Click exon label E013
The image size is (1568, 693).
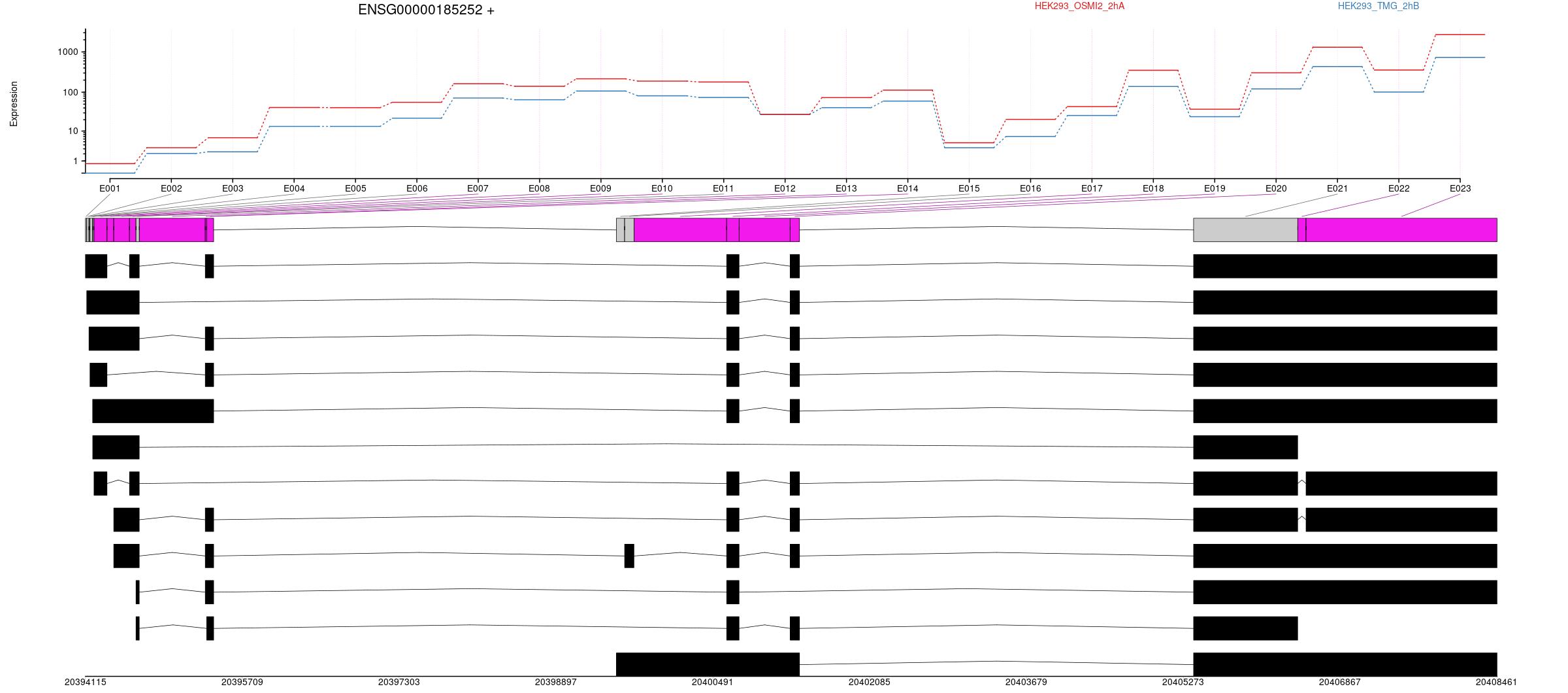[x=846, y=188]
